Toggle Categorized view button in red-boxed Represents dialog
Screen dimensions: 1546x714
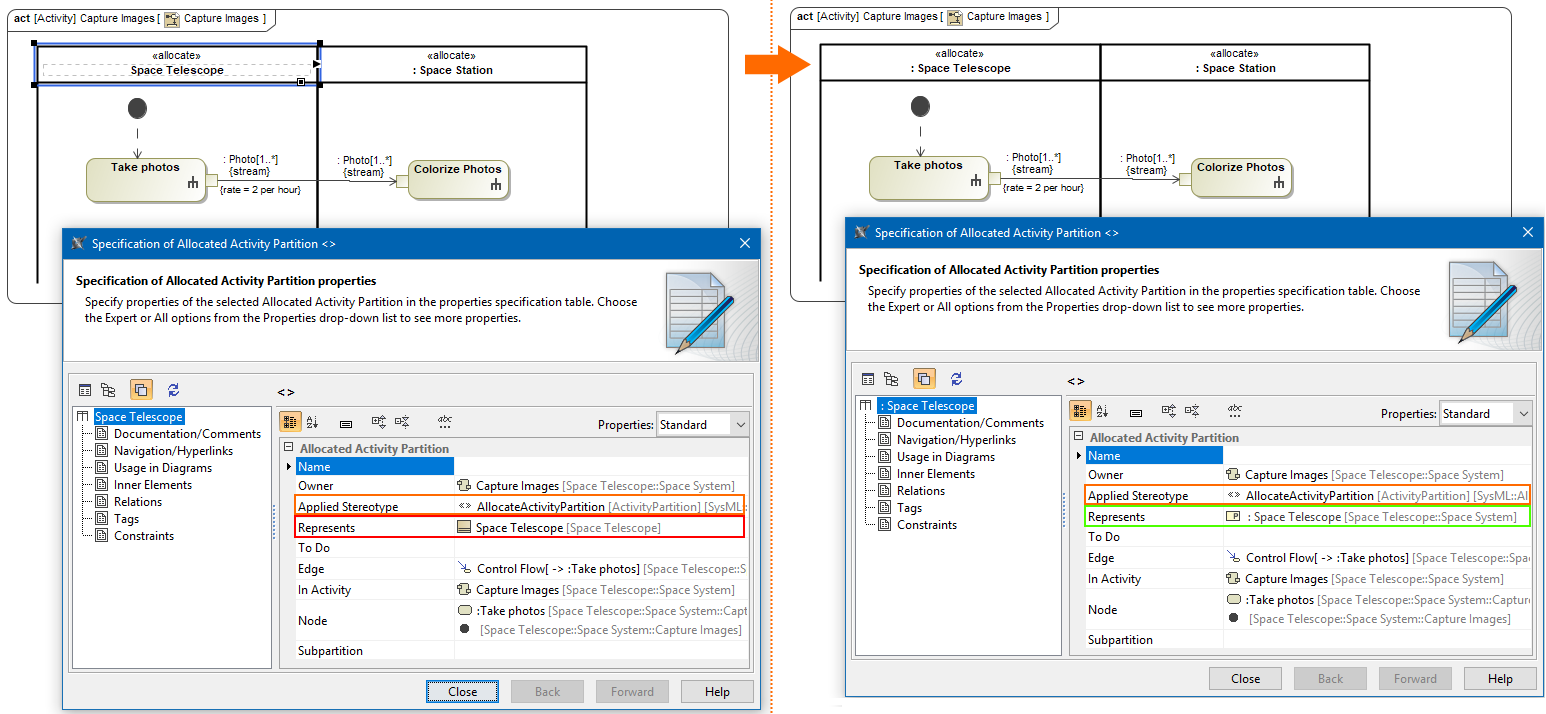(290, 423)
